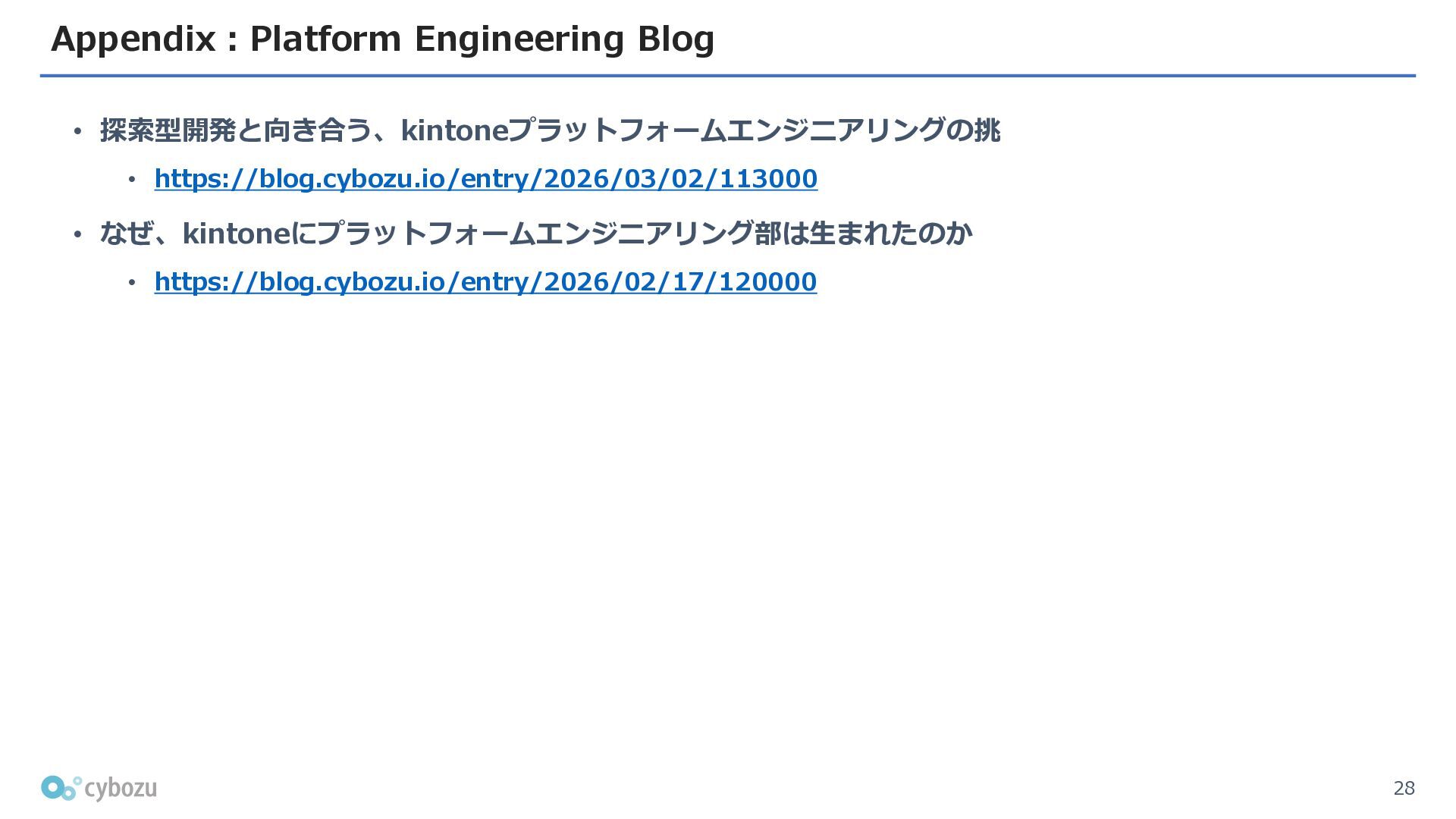Select the bullet text starting with なぜ、kintoneに
The height and width of the screenshot is (819, 1456).
click(536, 234)
